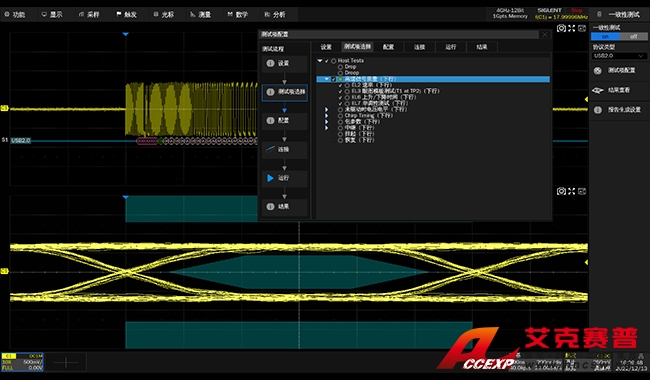650x380 pixels.
Task: Expand the Chirp Timing (下行) tree node
Action: [x=326, y=116]
